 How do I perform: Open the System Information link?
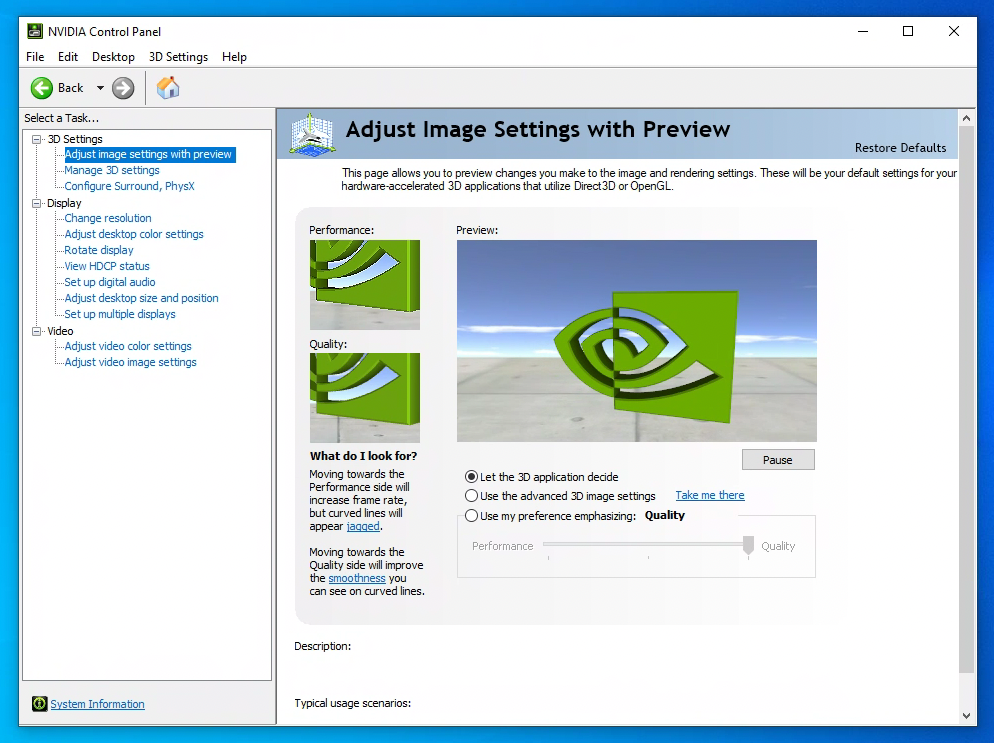pyautogui.click(x=97, y=704)
